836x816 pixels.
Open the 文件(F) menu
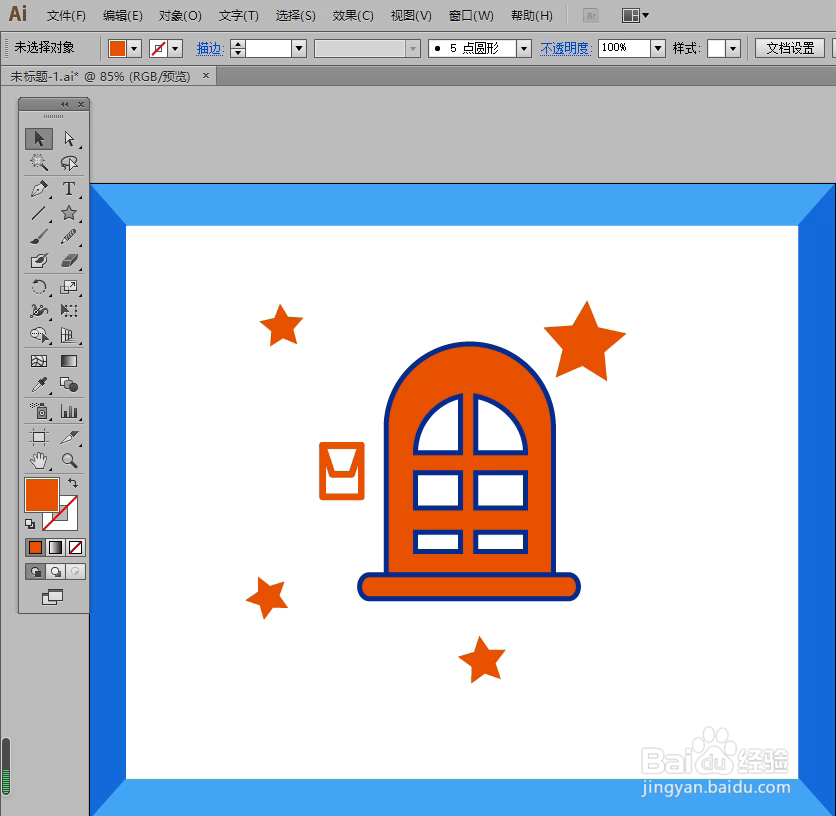[x=66, y=15]
